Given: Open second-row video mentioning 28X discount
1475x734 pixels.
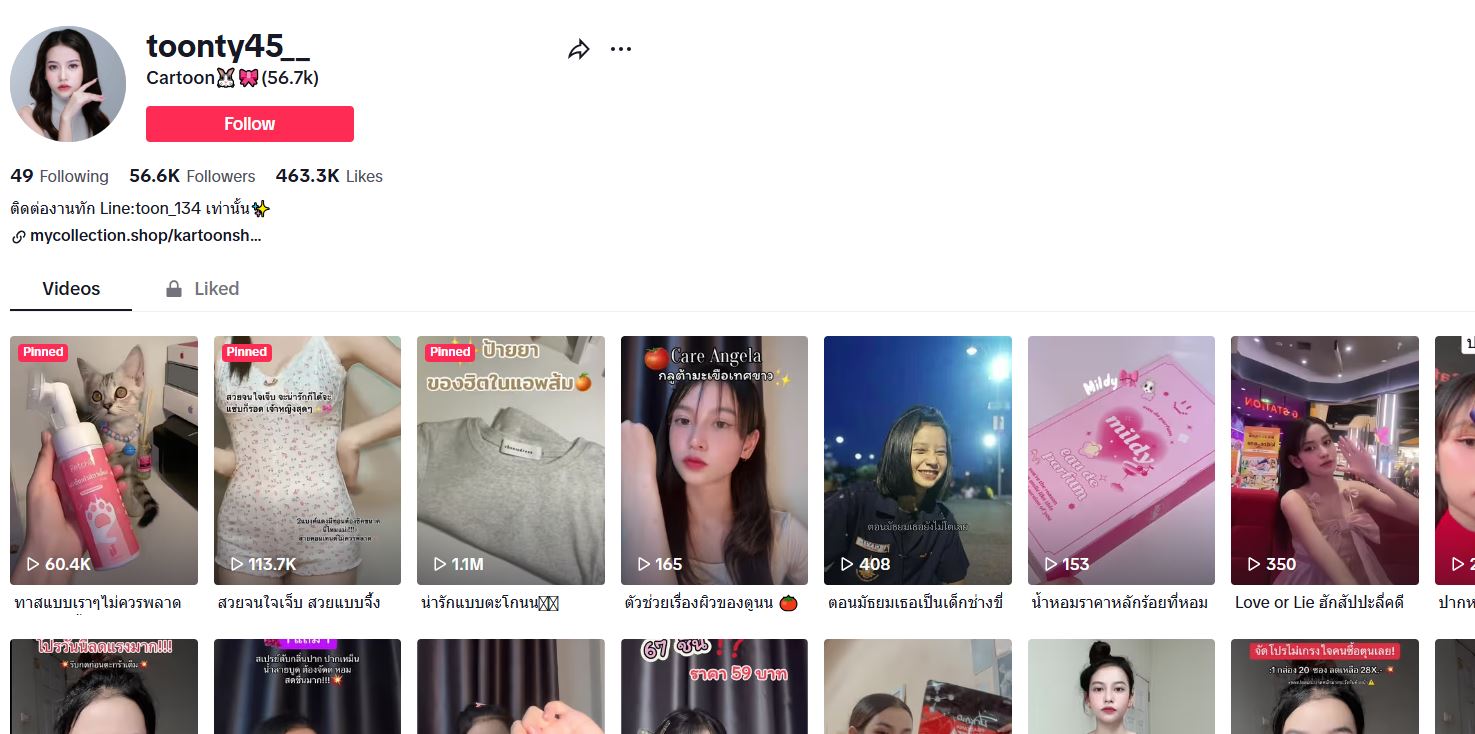Looking at the screenshot, I should pyautogui.click(x=1325, y=686).
